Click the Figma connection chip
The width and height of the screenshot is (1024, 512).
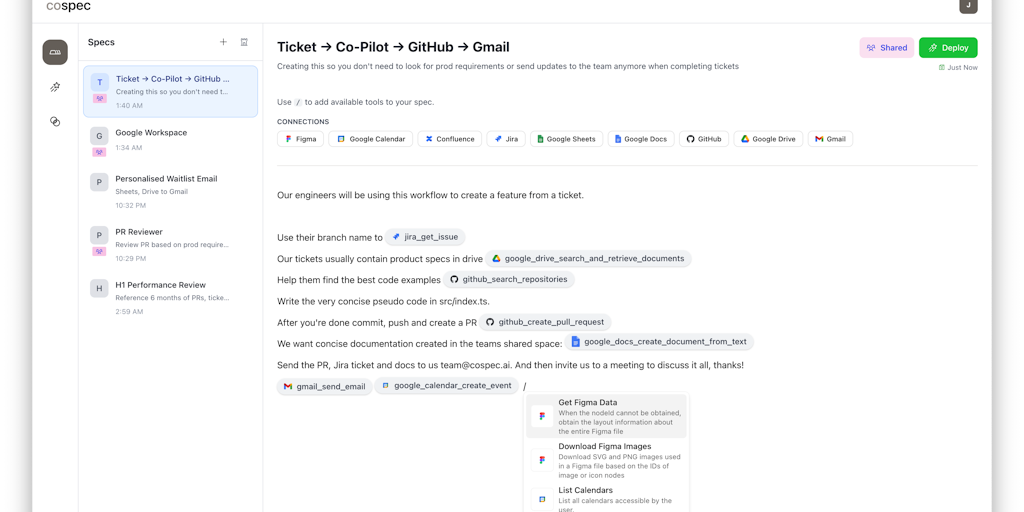pyautogui.click(x=300, y=139)
